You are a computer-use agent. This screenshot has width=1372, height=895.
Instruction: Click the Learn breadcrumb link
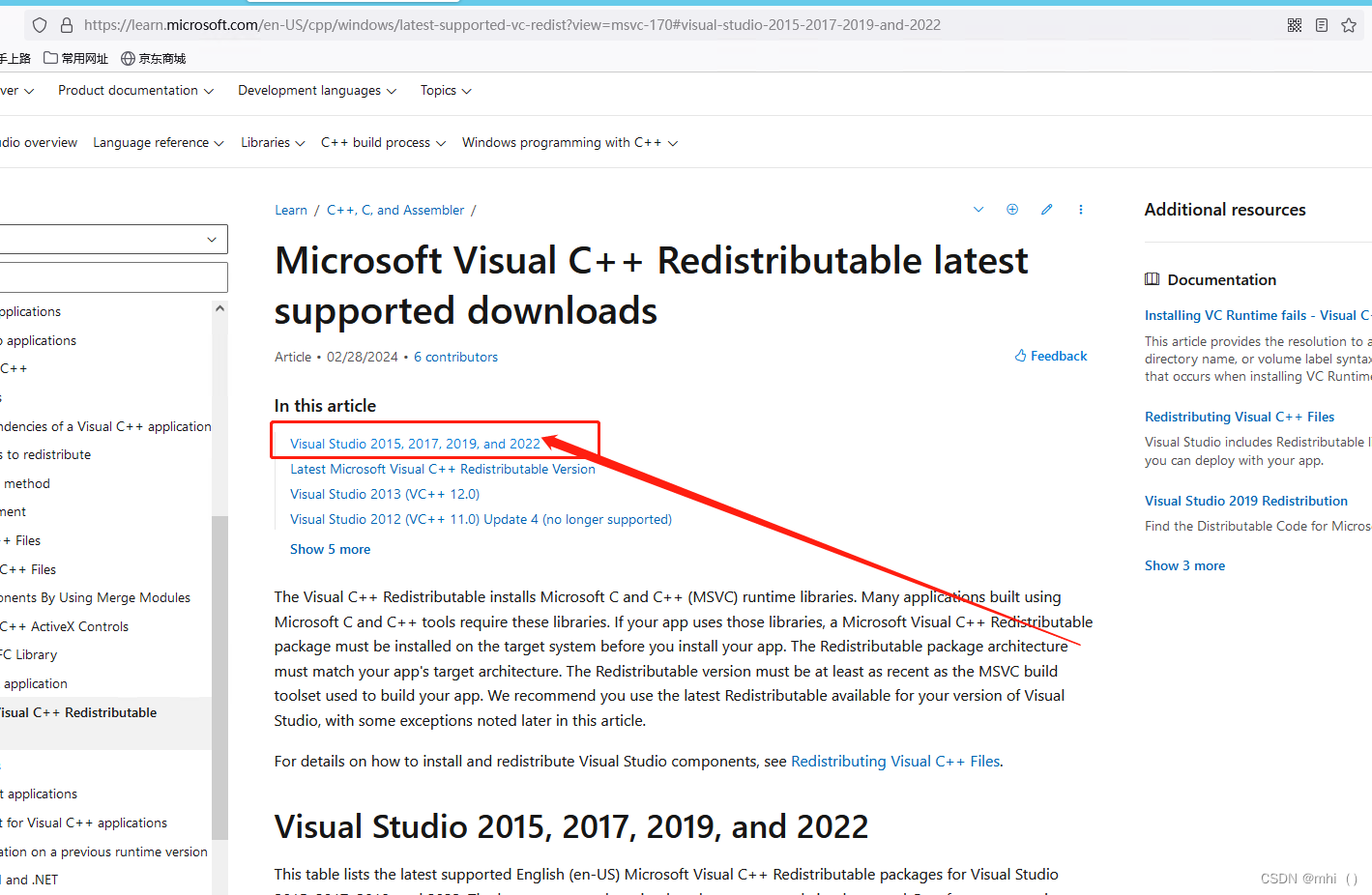(x=291, y=210)
